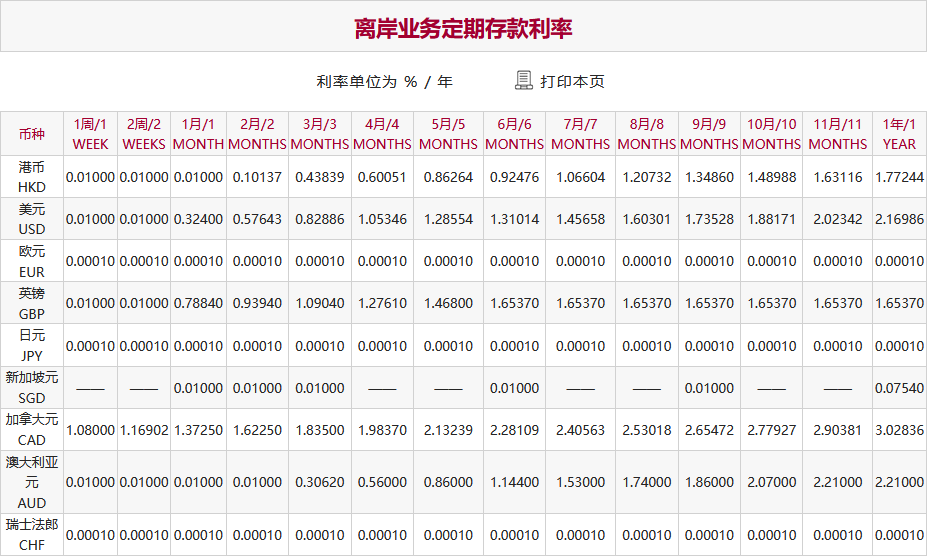The image size is (928, 556).
Task: Select the 英镑 GBP row label
Action: coord(32,303)
